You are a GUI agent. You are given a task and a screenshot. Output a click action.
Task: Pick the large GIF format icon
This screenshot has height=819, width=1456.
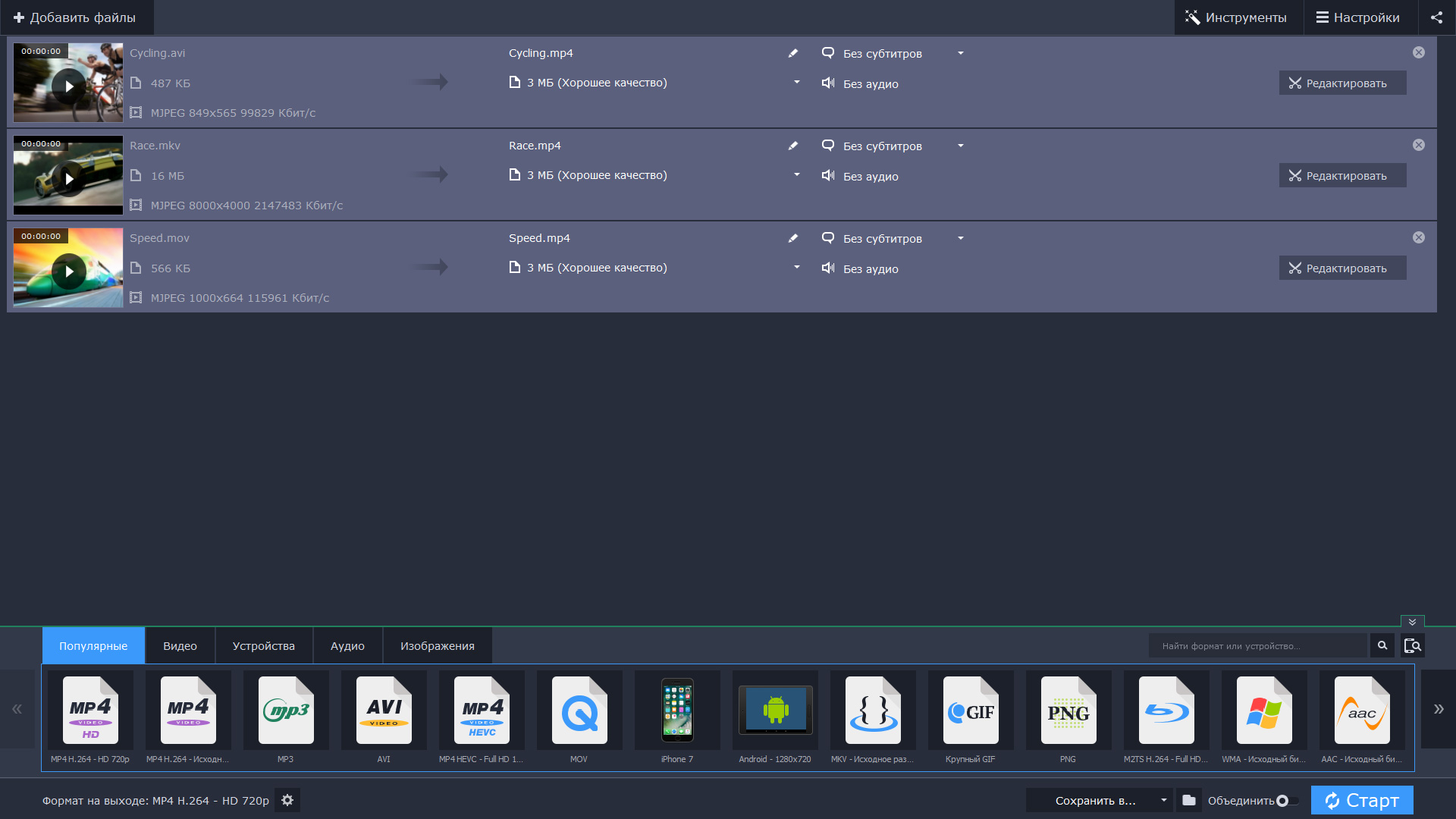pos(971,711)
